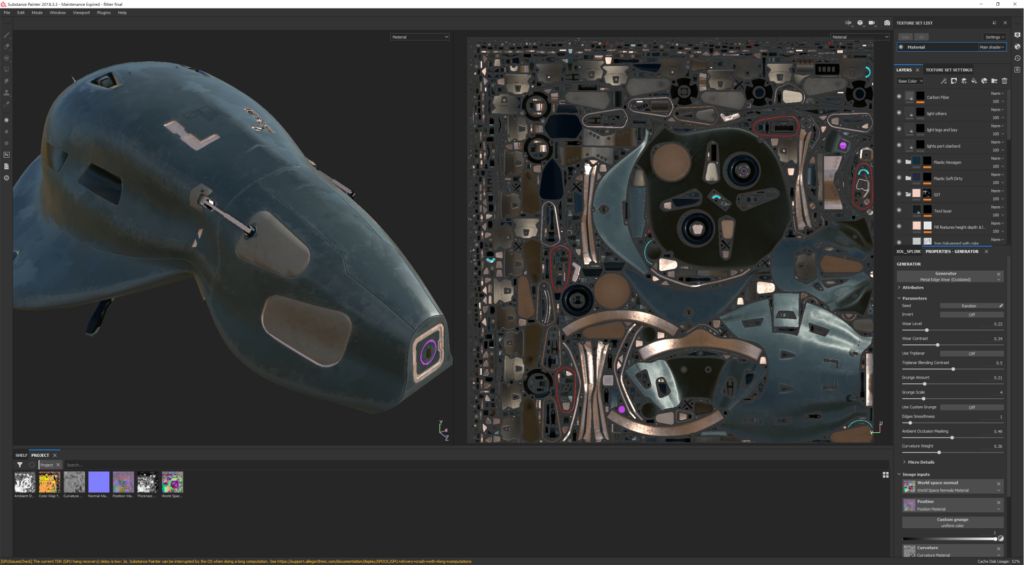Select the Eraser tool

pyautogui.click(x=7, y=46)
